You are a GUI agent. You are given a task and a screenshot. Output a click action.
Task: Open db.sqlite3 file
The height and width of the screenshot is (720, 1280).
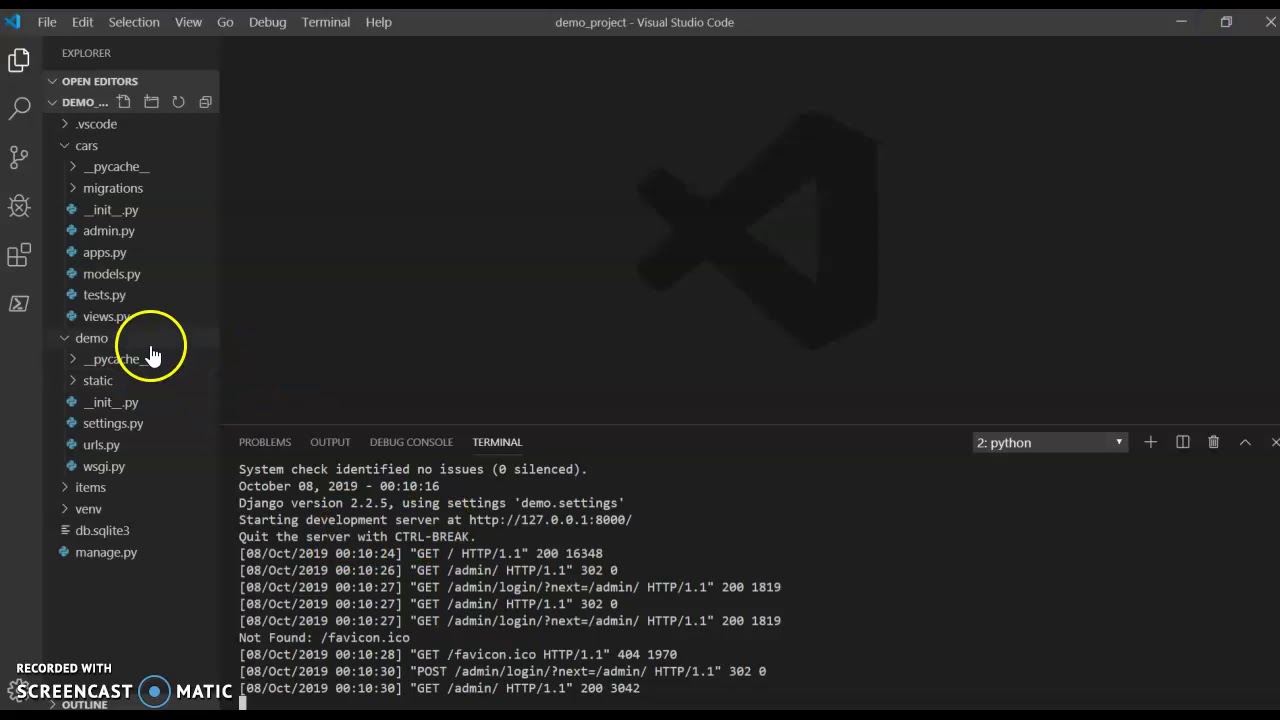click(x=102, y=530)
